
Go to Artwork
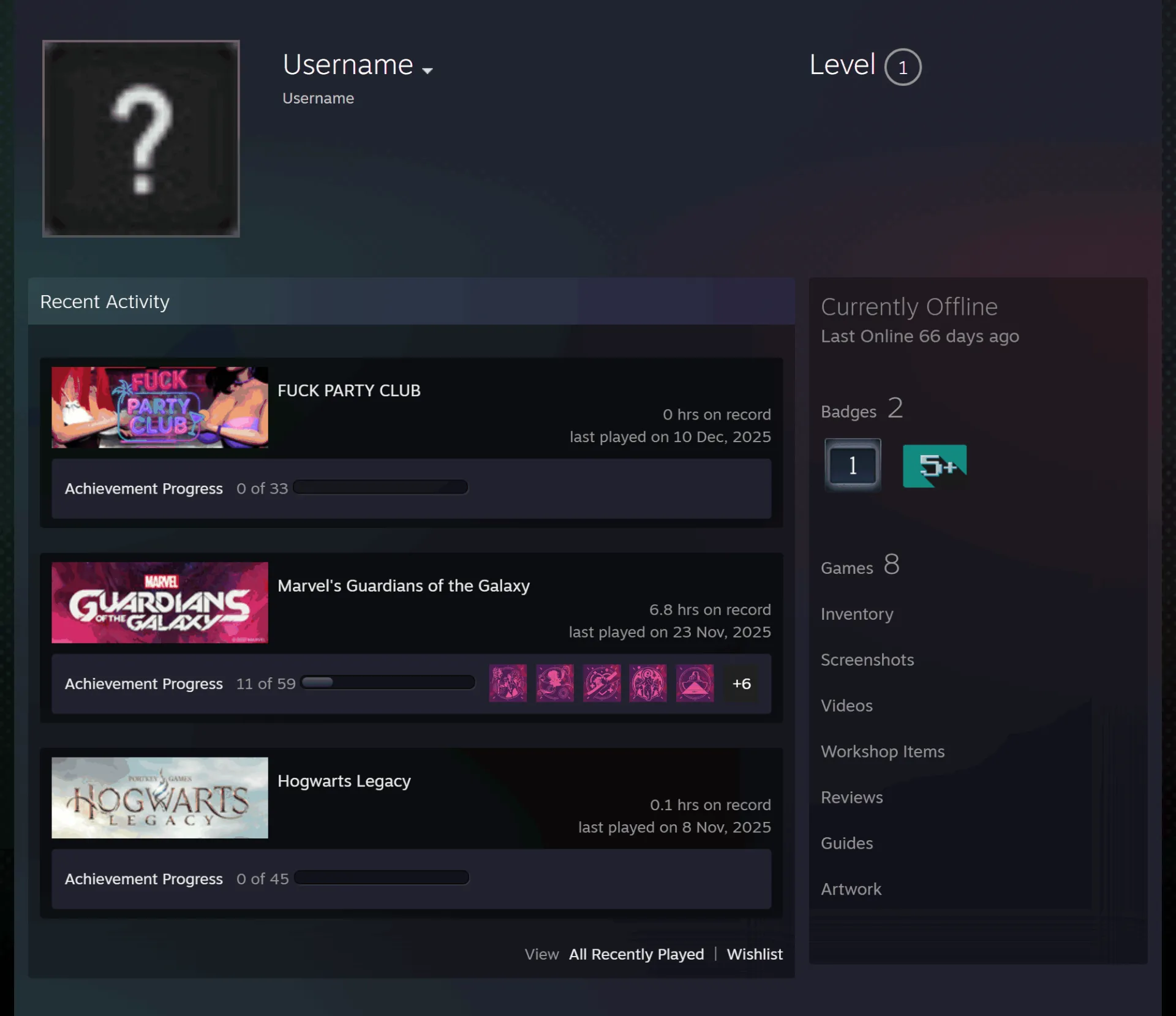click(x=851, y=889)
